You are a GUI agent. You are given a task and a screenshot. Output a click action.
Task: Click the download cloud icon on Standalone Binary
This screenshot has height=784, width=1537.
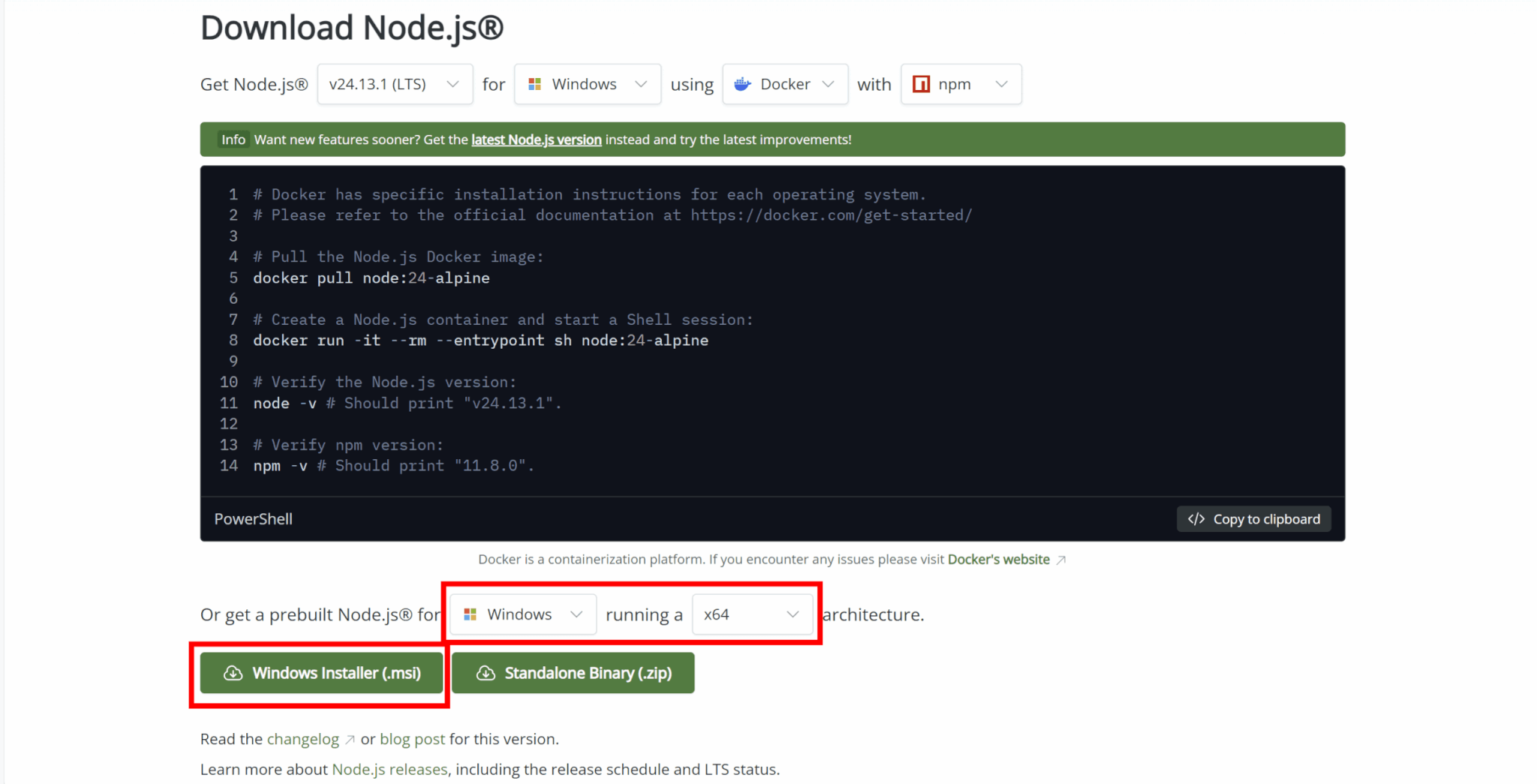(486, 673)
